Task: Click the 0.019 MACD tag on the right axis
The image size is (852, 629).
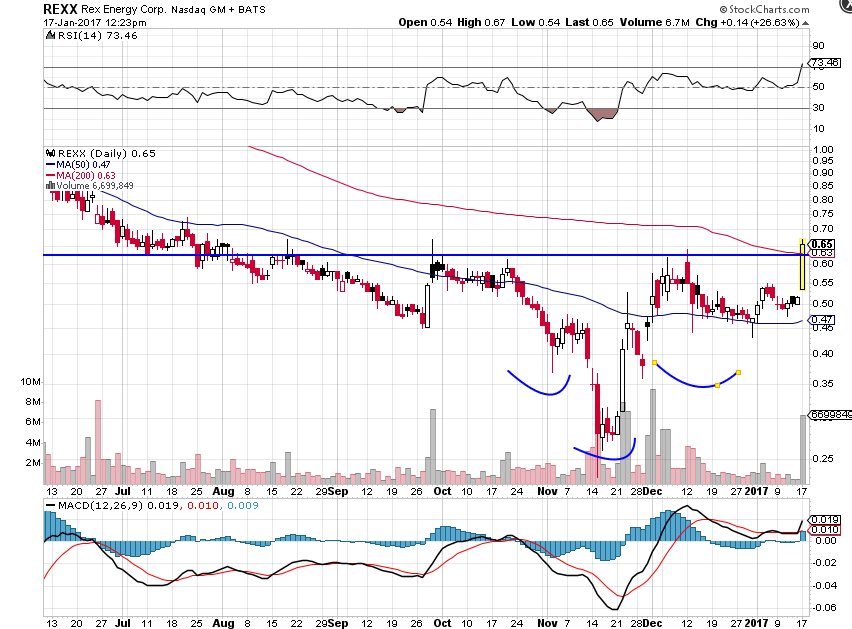Action: pos(825,520)
